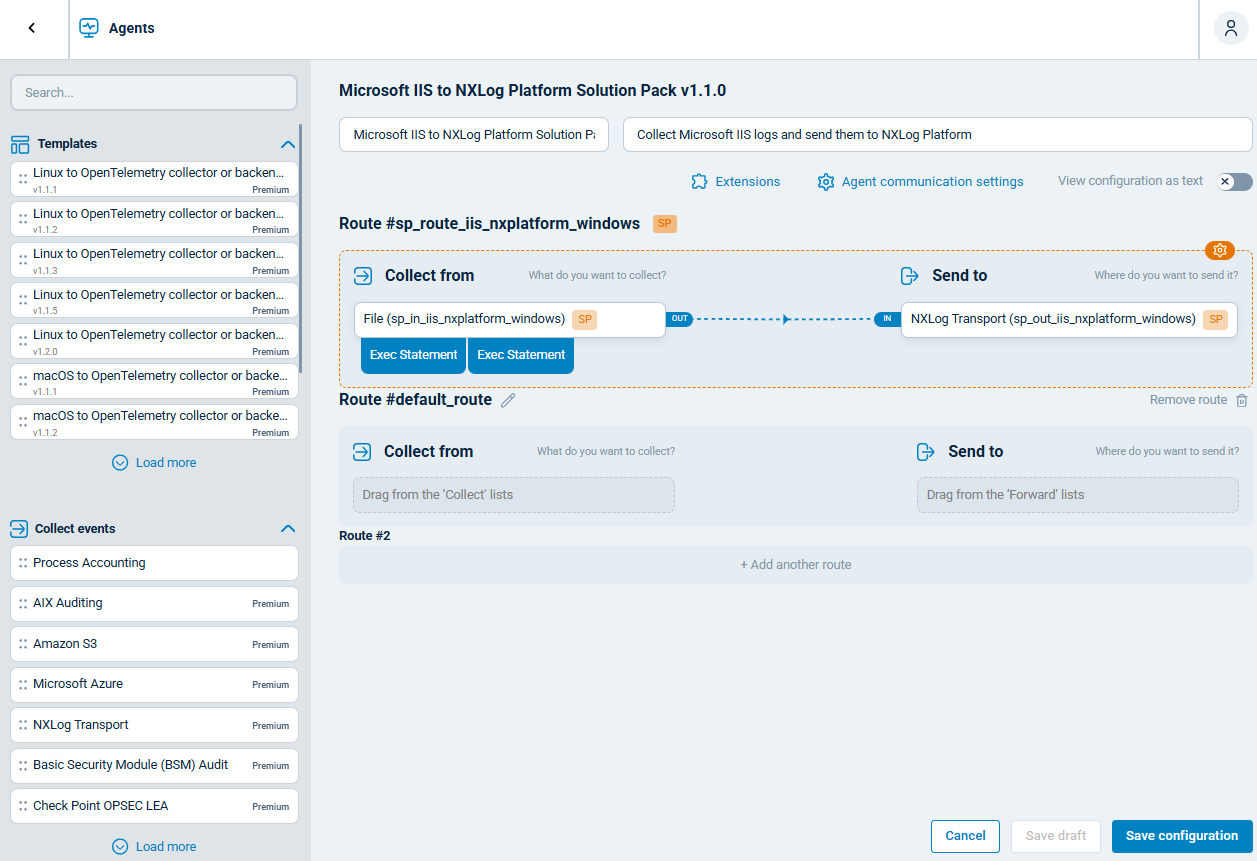
Task: Open the orange route settings gear
Action: coord(1220,250)
